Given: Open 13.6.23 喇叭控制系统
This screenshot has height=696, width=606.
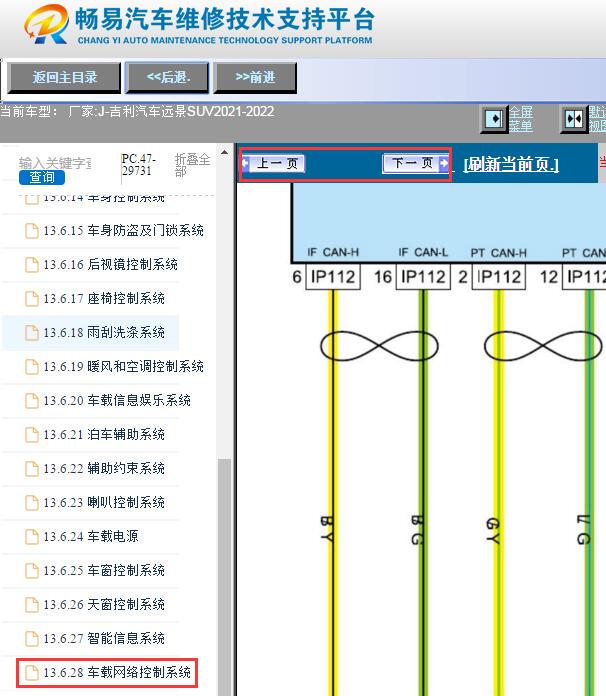Looking at the screenshot, I should tap(104, 502).
